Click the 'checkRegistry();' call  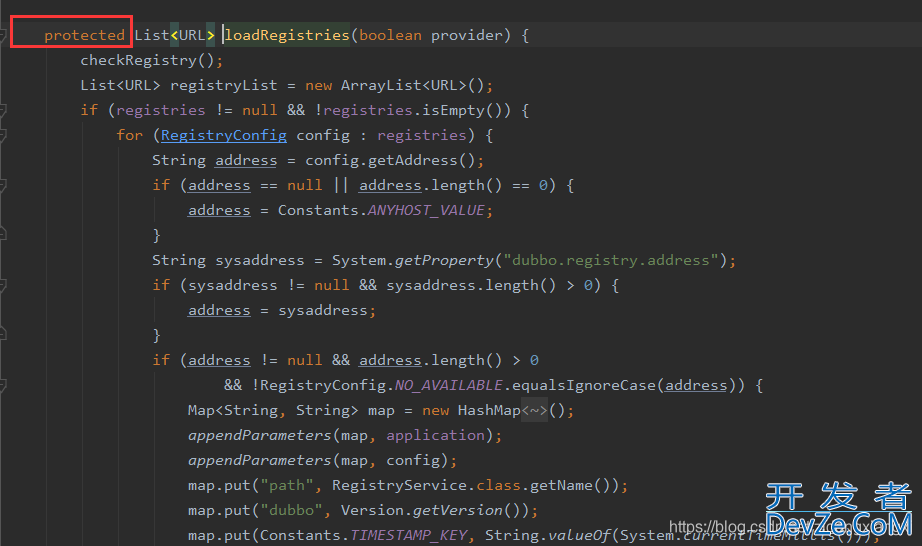tap(152, 61)
